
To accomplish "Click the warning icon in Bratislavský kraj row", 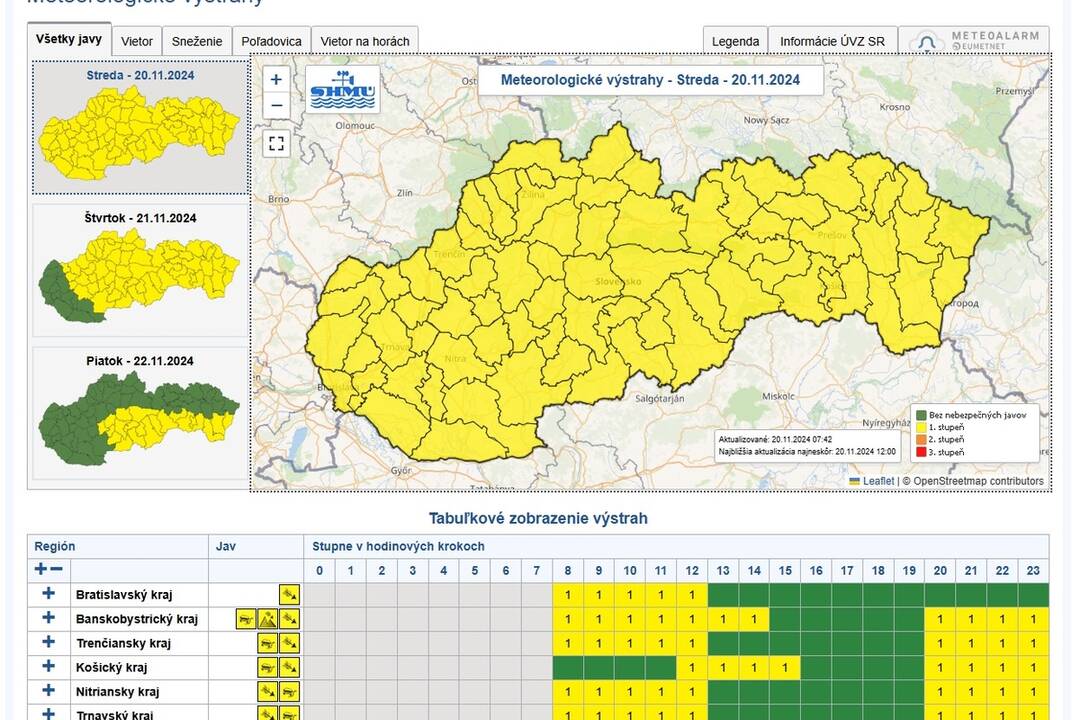I will 289,595.
